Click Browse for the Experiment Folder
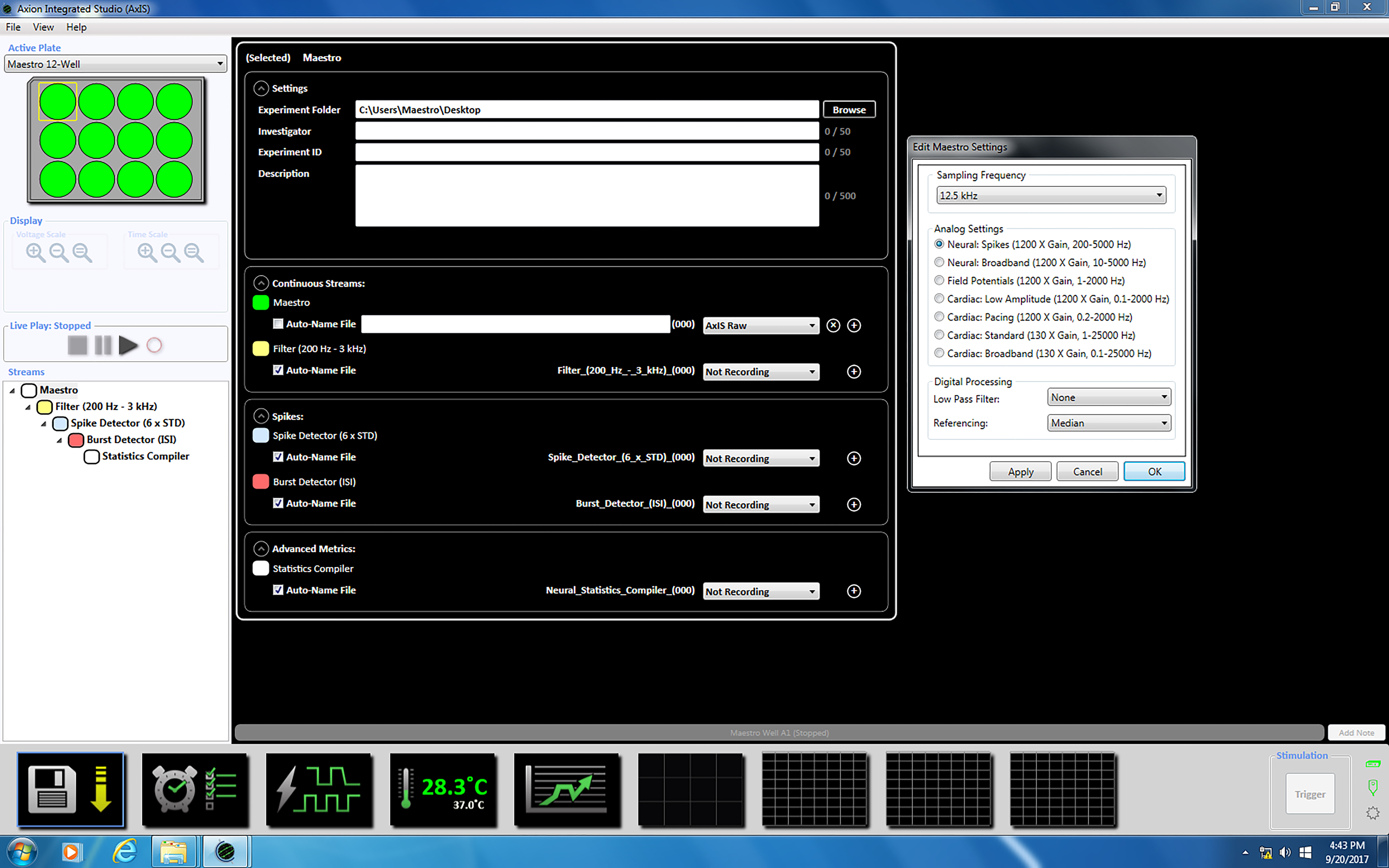 849,110
